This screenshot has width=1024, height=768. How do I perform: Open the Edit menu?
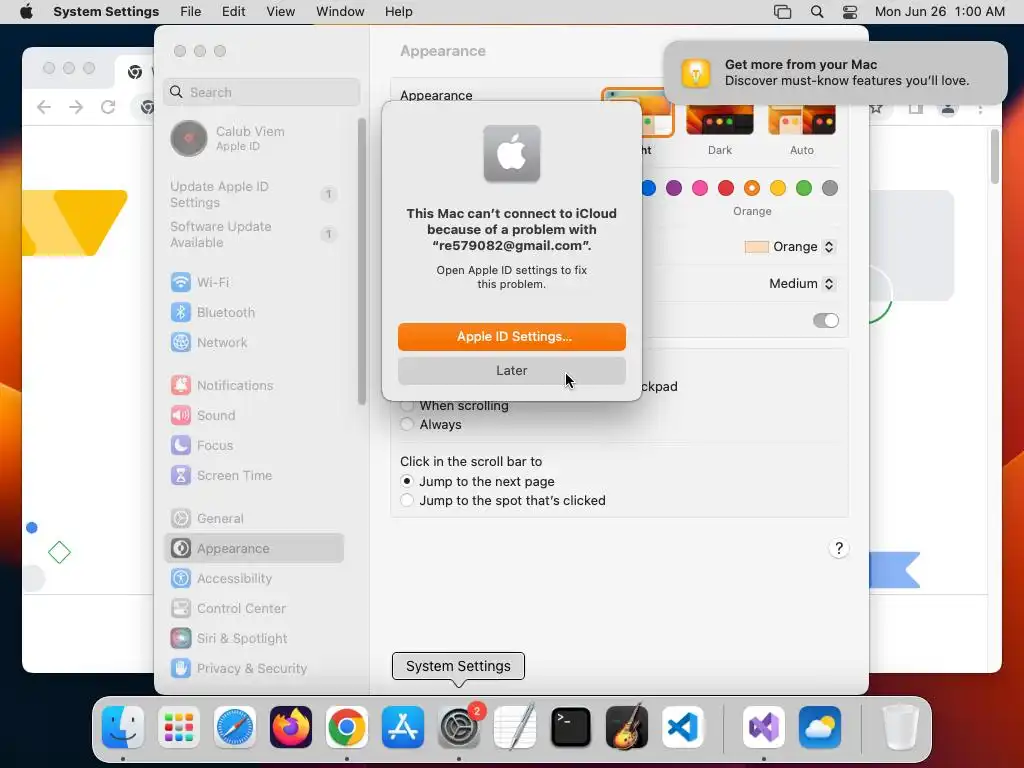point(233,12)
